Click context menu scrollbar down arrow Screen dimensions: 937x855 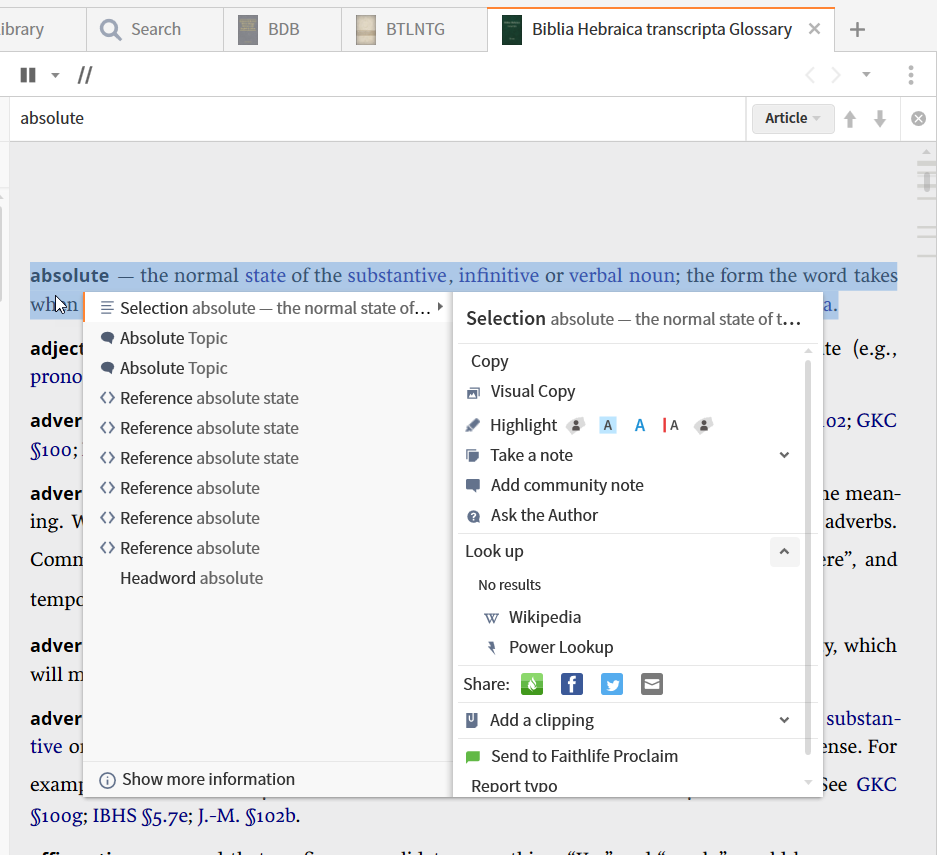808,782
